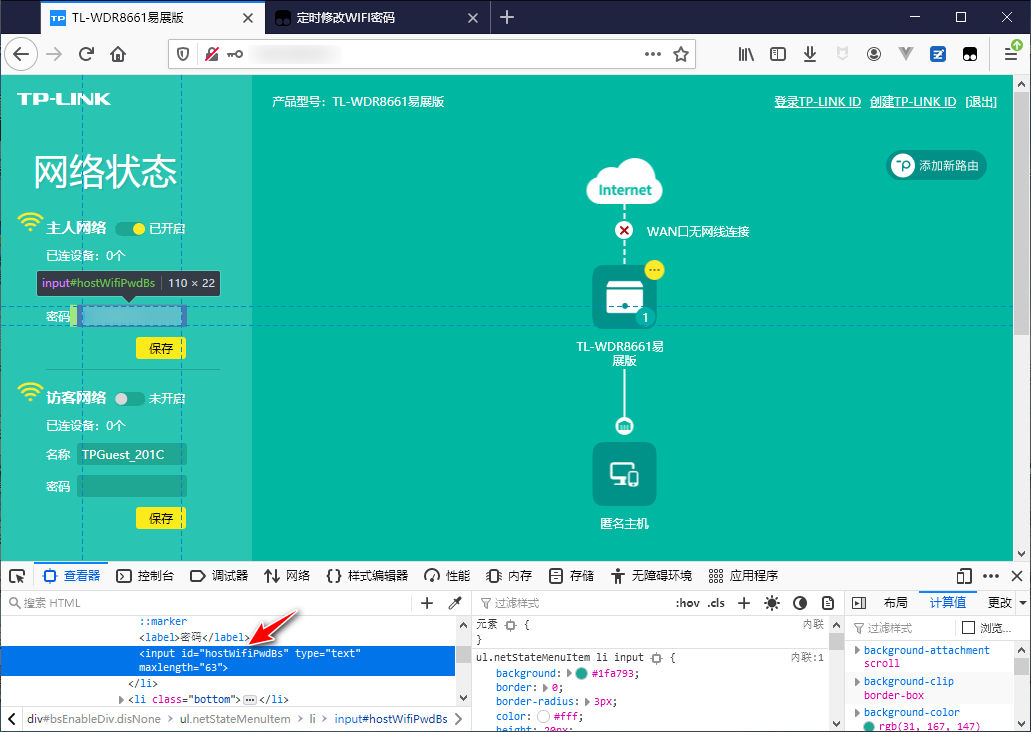Toggle the .cls classes panel
This screenshot has width=1031, height=732.
point(715,603)
